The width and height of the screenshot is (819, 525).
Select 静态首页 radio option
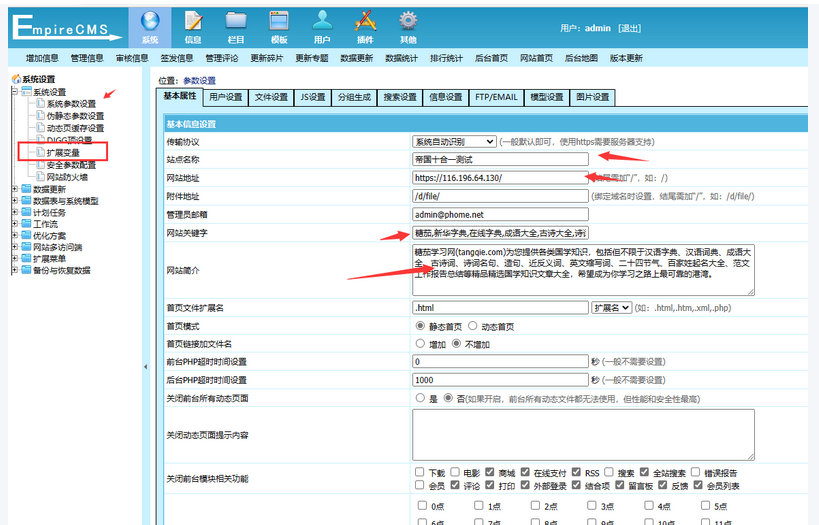(420, 325)
